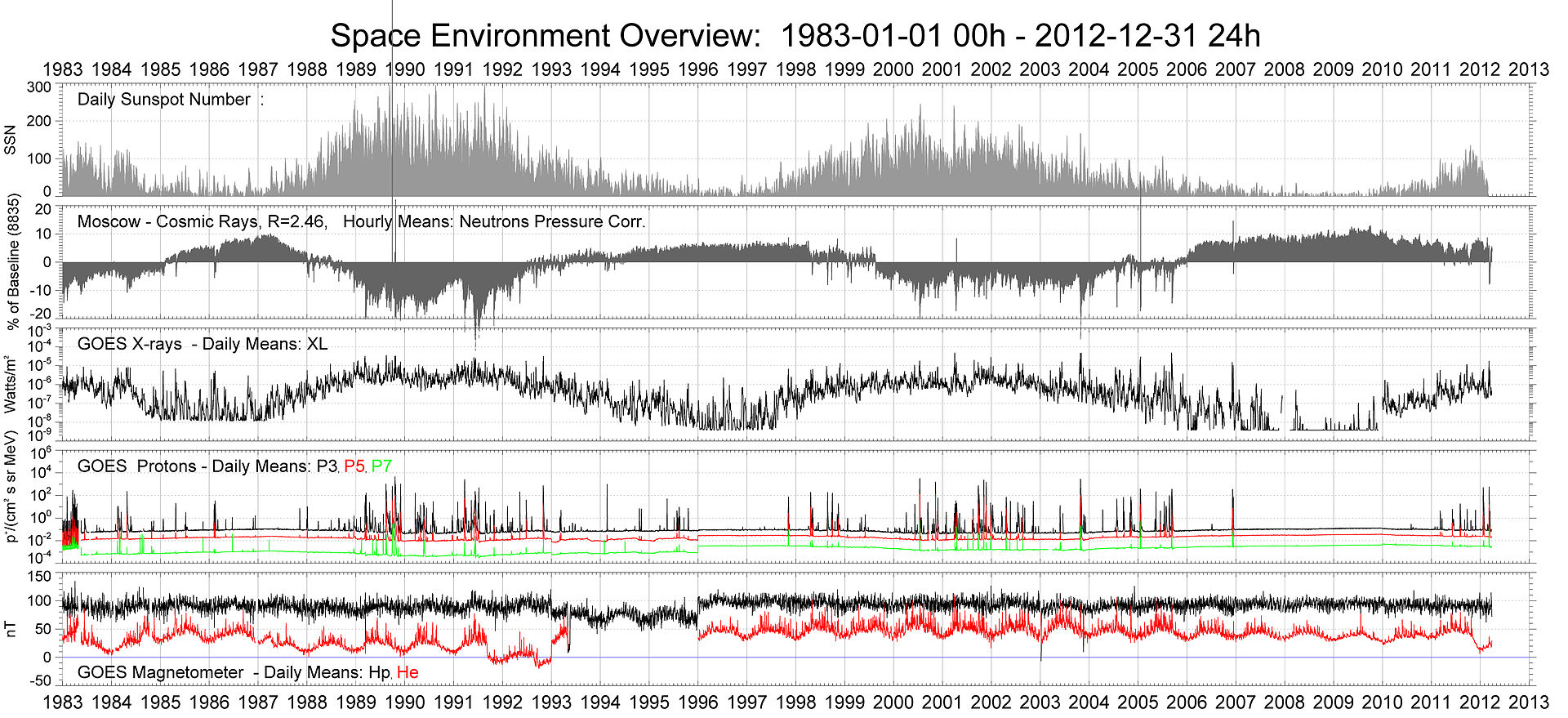Click the red P5 legend entry
This screenshot has width=1568, height=718.
pos(354,466)
